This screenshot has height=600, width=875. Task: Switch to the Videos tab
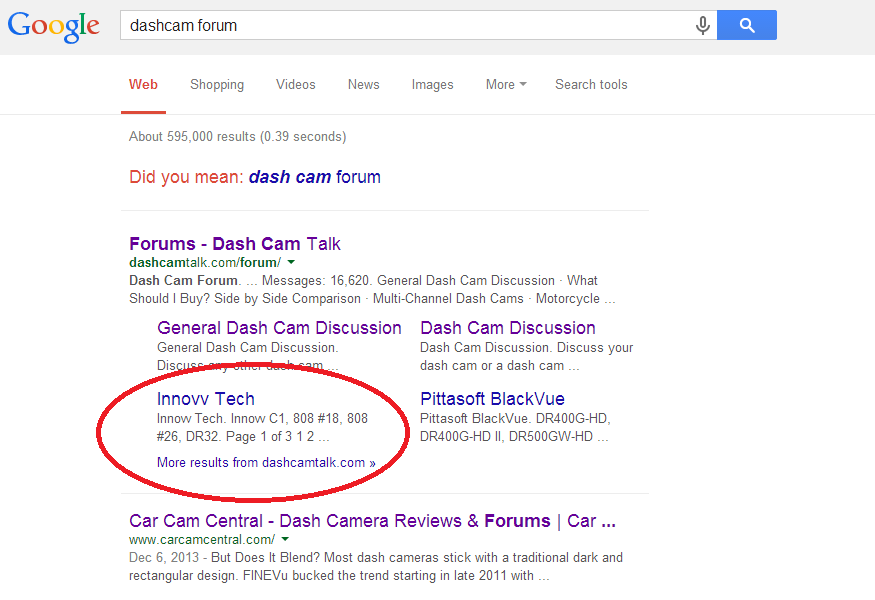pos(296,84)
